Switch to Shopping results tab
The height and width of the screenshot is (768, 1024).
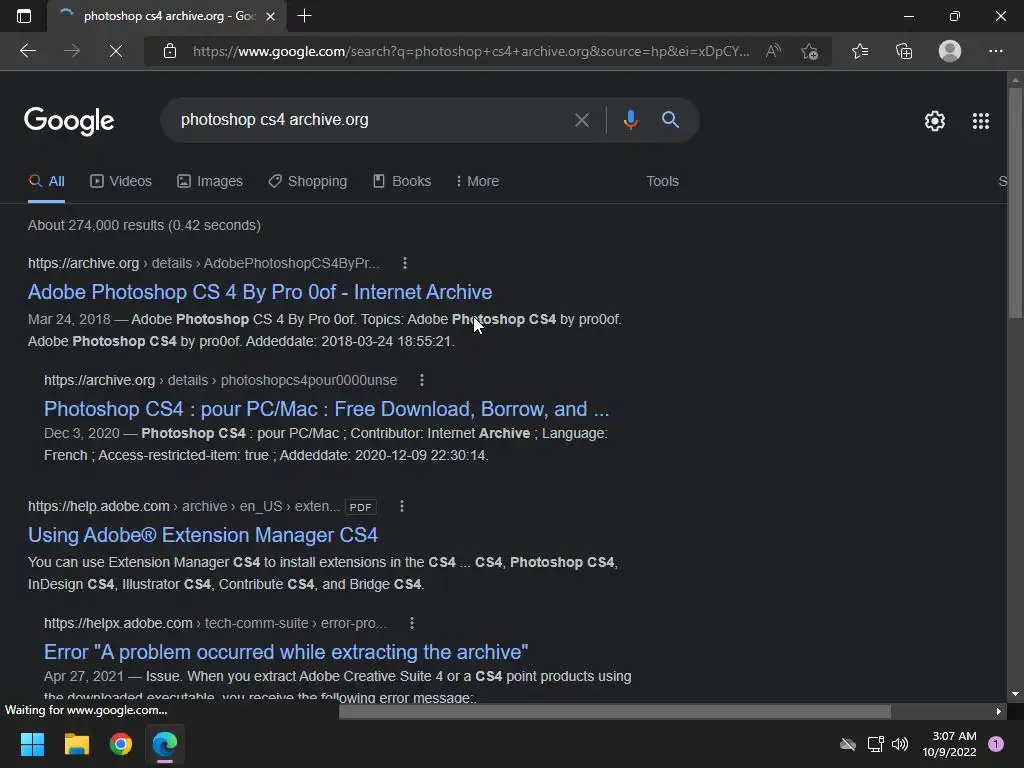coord(308,181)
